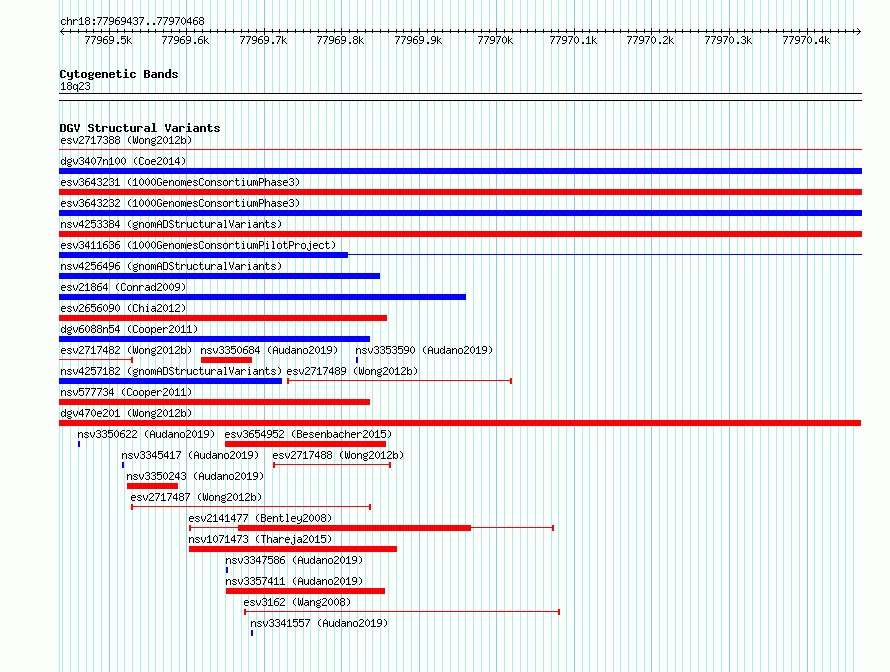
Task: Select esv2717489 (Wong2012b) label
Action: click(x=352, y=371)
